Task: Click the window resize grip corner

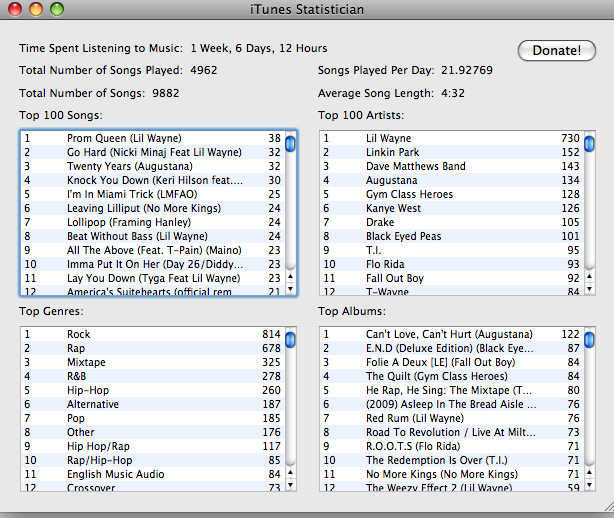Action: pyautogui.click(x=608, y=506)
